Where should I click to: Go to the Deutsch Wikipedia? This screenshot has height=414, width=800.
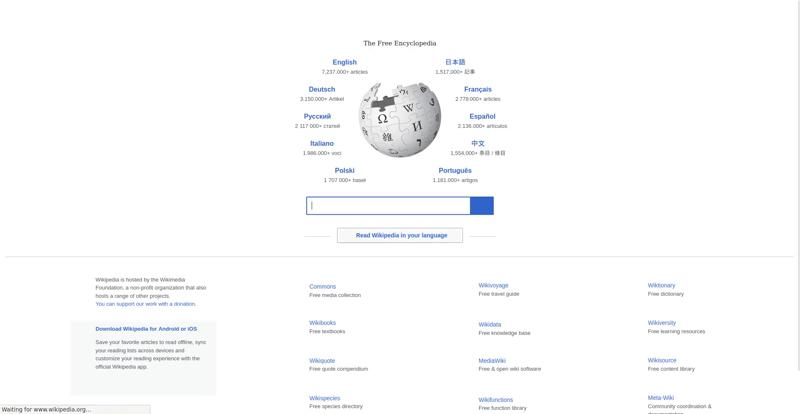[x=322, y=89]
